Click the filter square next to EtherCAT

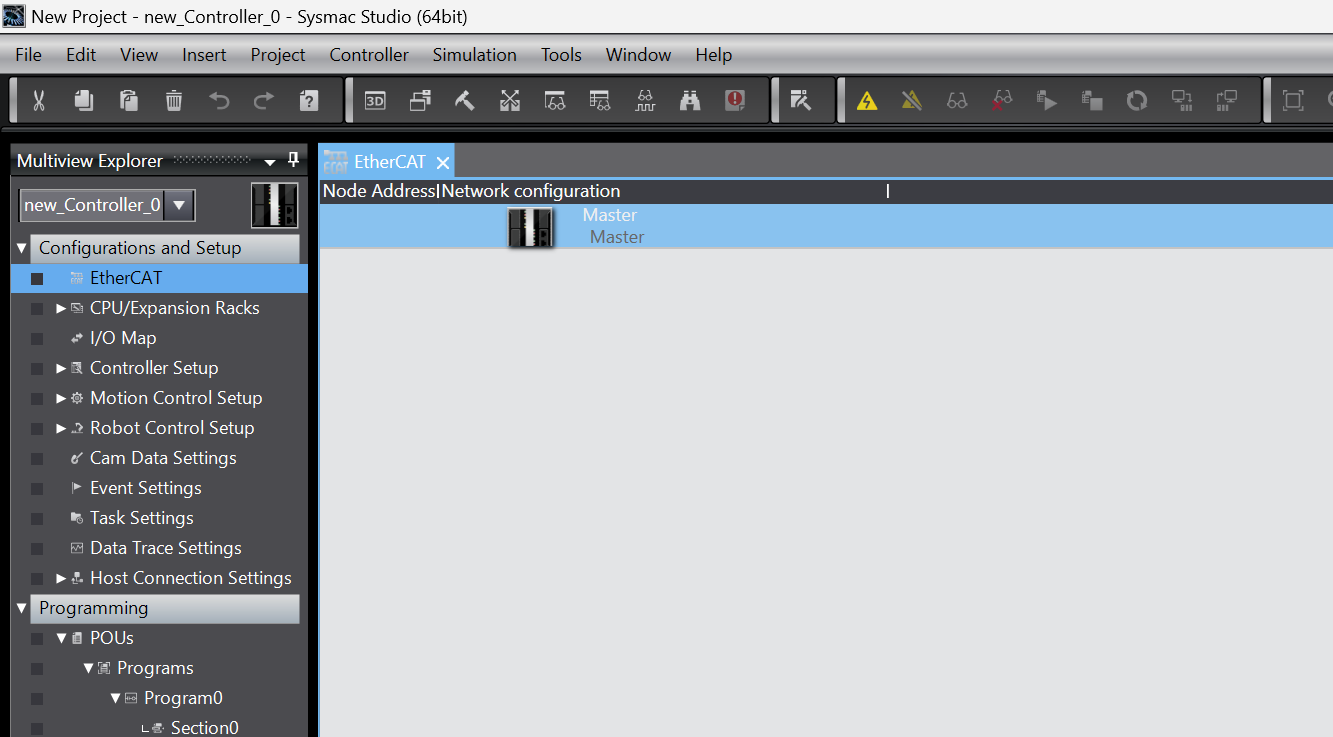tap(37, 279)
